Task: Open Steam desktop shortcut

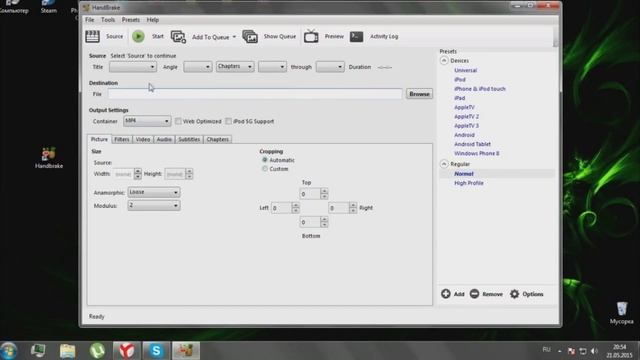Action: 49,7
